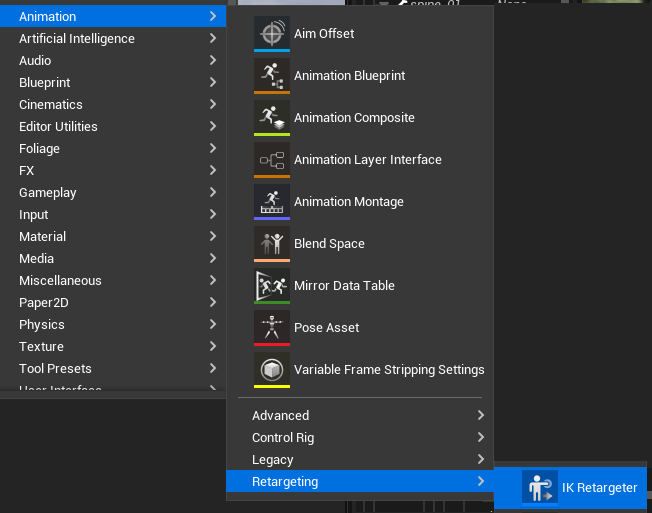This screenshot has width=652, height=513.
Task: Expand arrow next to Cinematics
Action: [213, 104]
